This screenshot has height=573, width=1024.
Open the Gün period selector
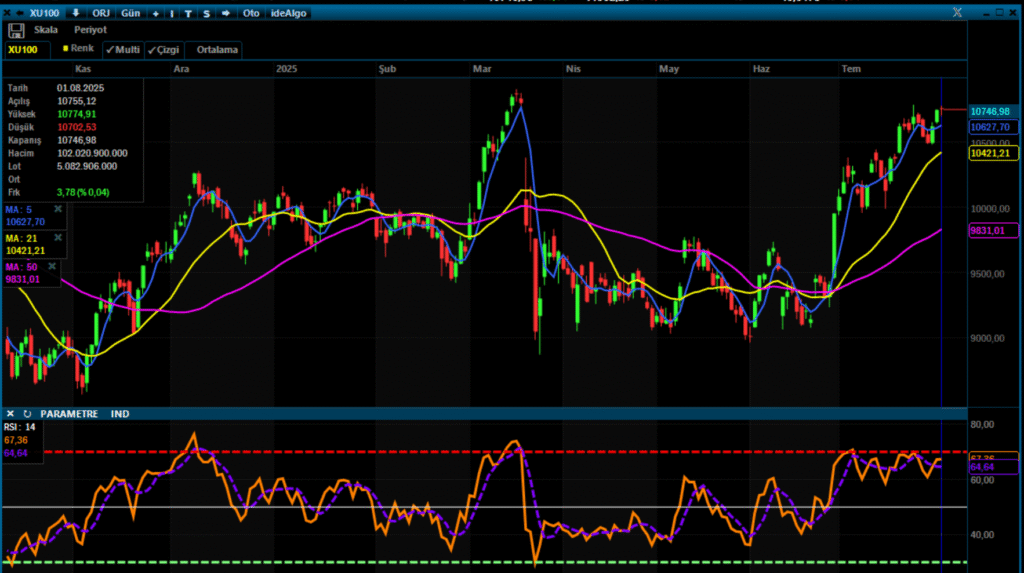coord(131,13)
